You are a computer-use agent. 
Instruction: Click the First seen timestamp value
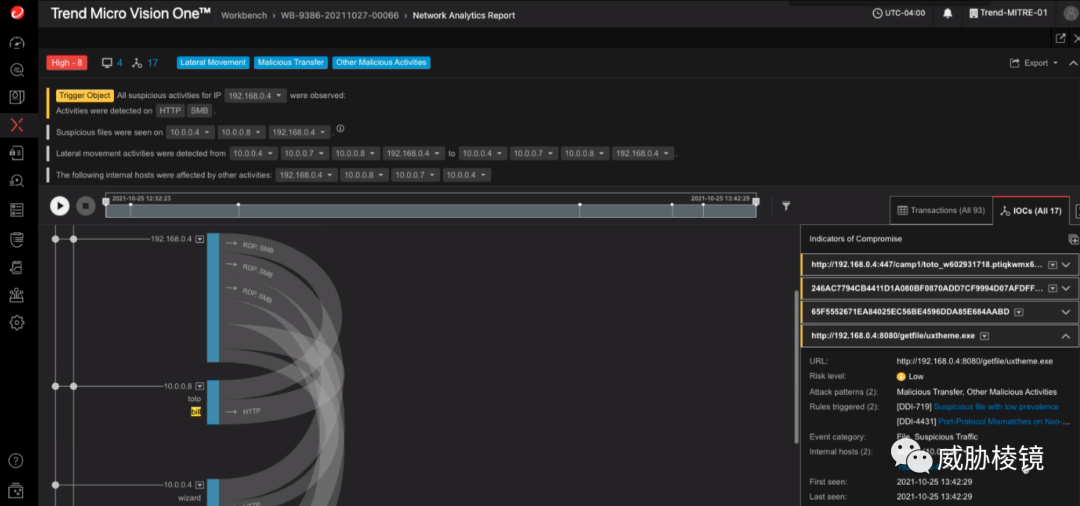tap(934, 482)
